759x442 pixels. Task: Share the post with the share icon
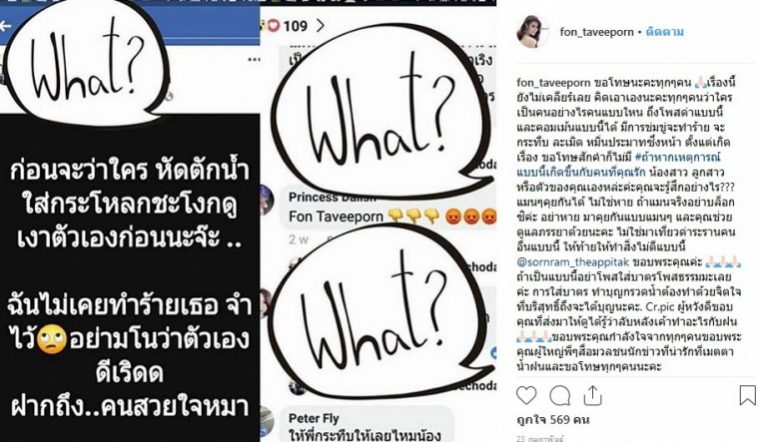(x=592, y=396)
